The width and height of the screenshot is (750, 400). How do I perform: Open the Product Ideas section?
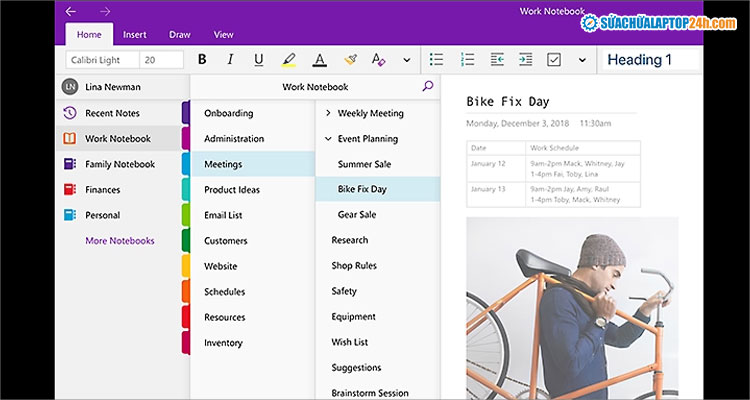pos(253,189)
